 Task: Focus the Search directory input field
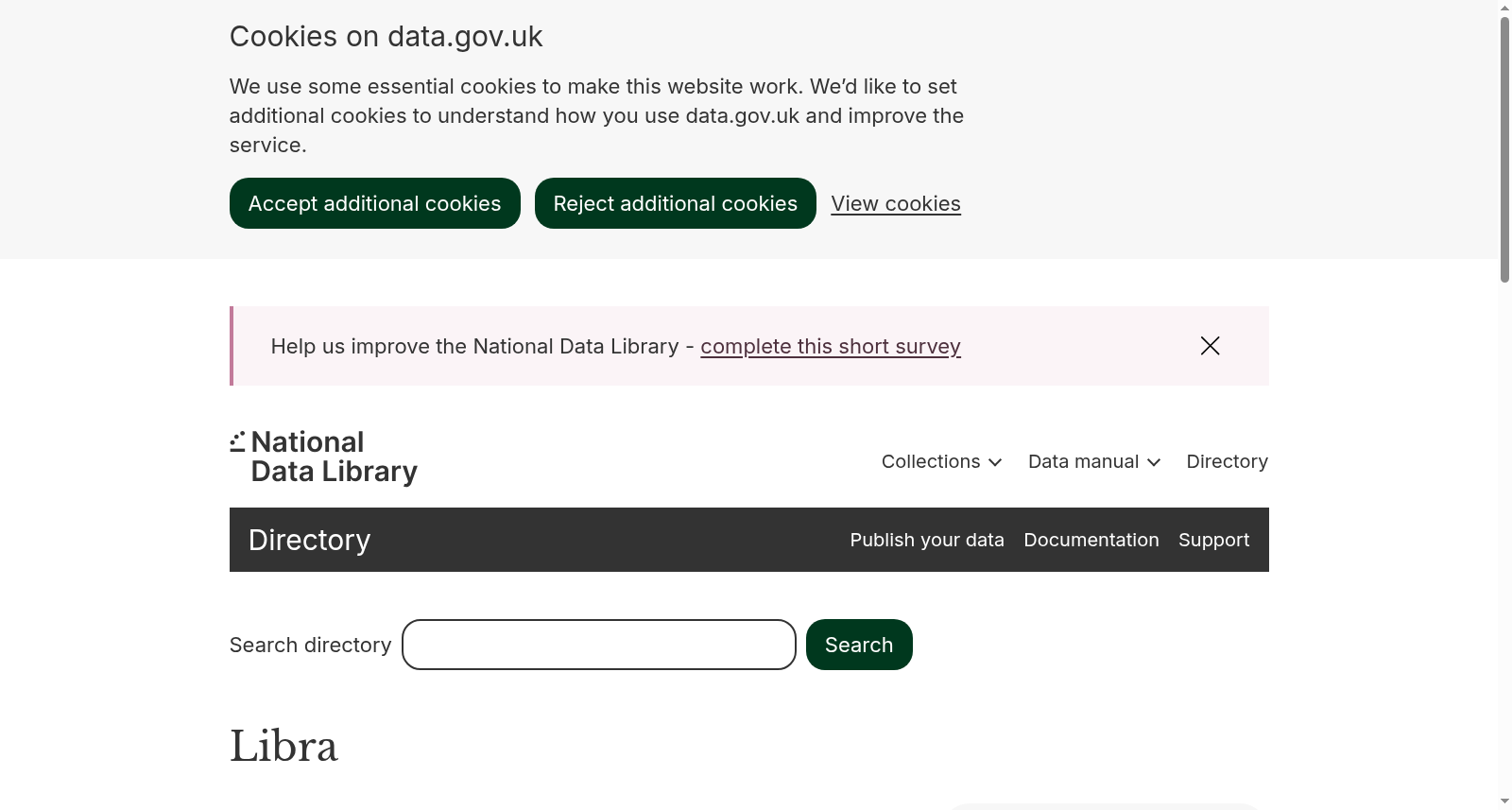click(599, 645)
